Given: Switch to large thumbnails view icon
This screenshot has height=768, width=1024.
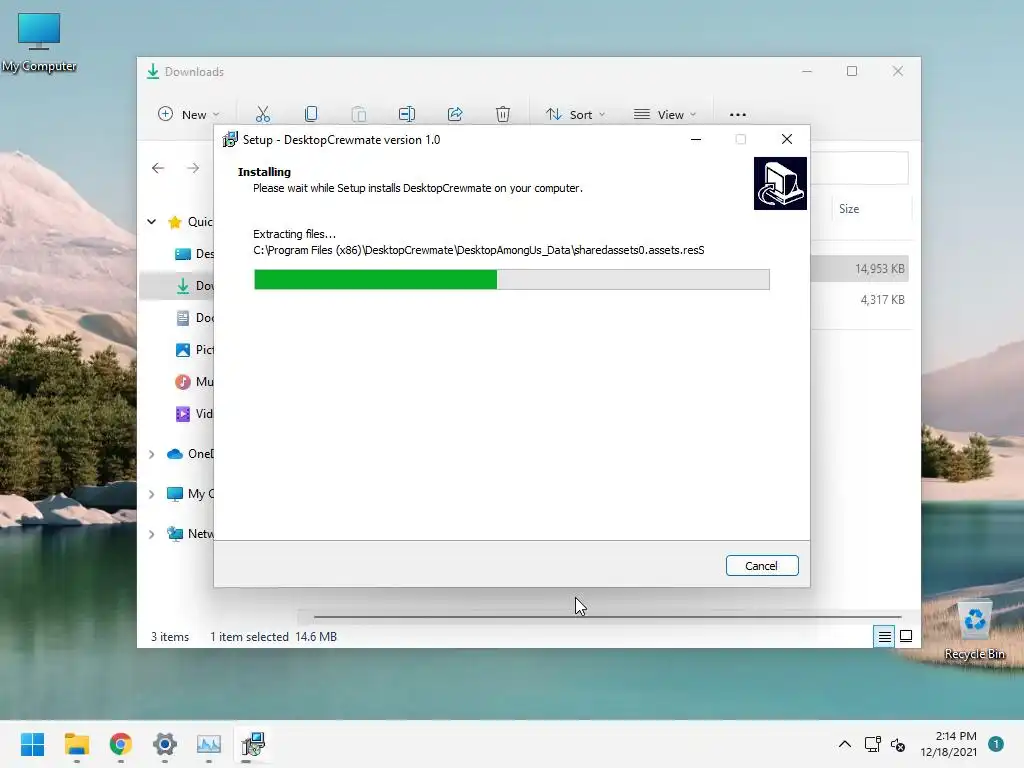Looking at the screenshot, I should click(x=906, y=636).
